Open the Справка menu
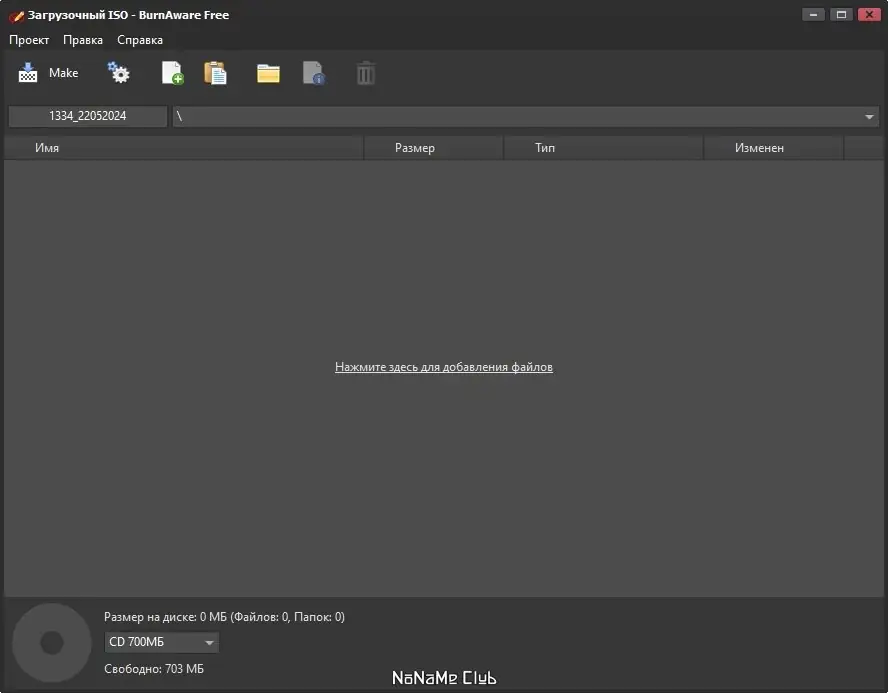888x693 pixels. point(140,40)
